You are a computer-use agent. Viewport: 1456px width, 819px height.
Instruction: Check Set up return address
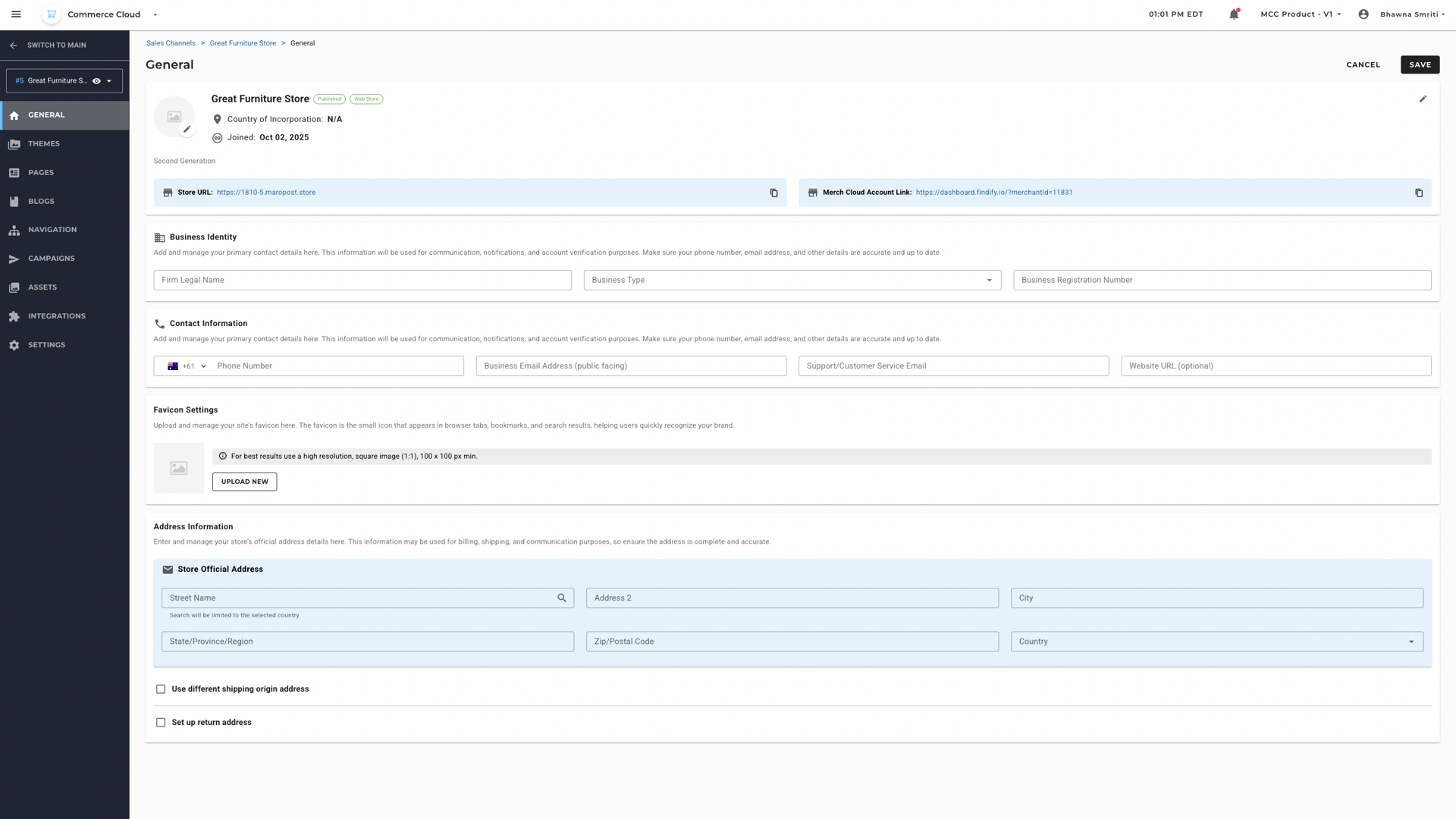161,723
